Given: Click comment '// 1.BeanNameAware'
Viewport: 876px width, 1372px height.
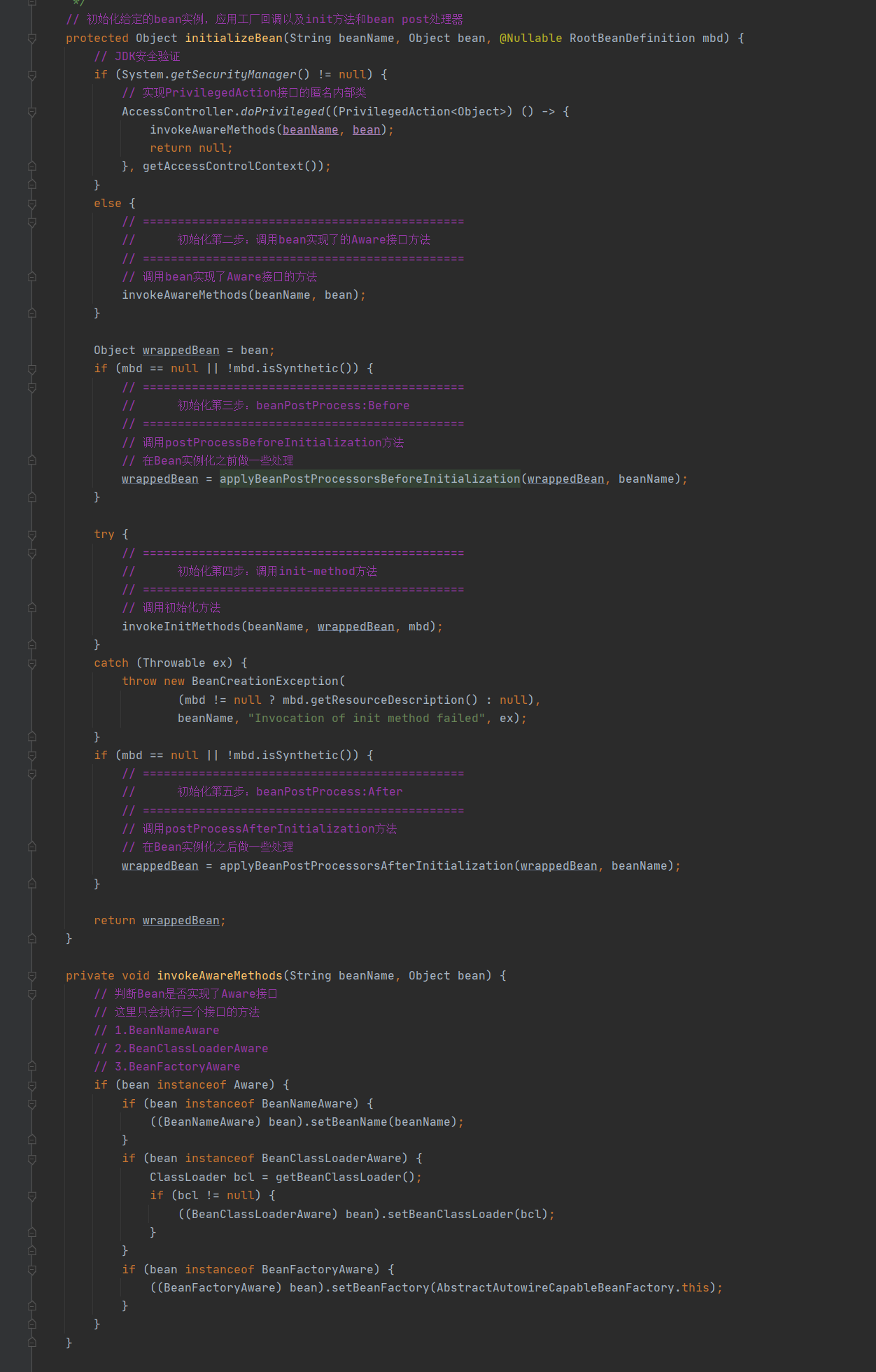Looking at the screenshot, I should [x=157, y=1031].
